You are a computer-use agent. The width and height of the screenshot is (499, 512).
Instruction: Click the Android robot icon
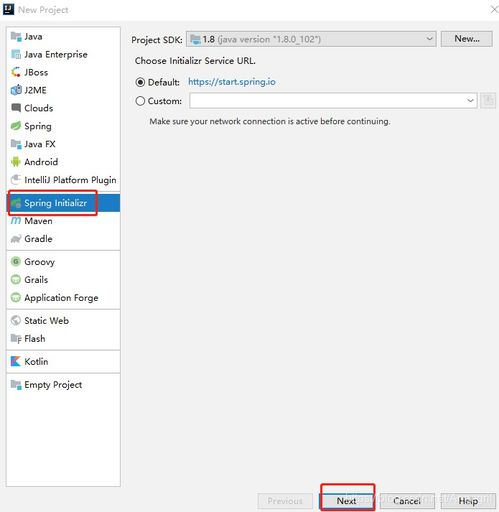point(16,162)
